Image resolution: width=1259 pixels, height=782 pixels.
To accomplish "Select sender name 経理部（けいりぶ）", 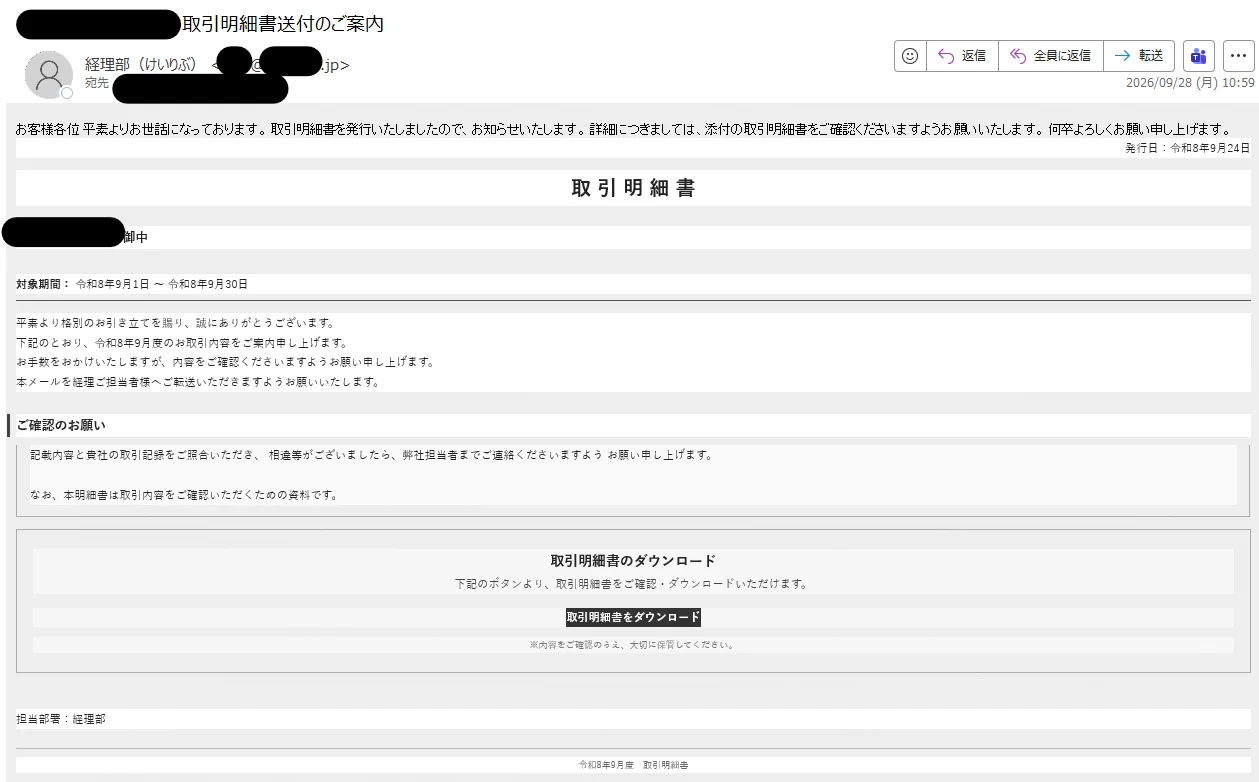I will pos(144,65).
